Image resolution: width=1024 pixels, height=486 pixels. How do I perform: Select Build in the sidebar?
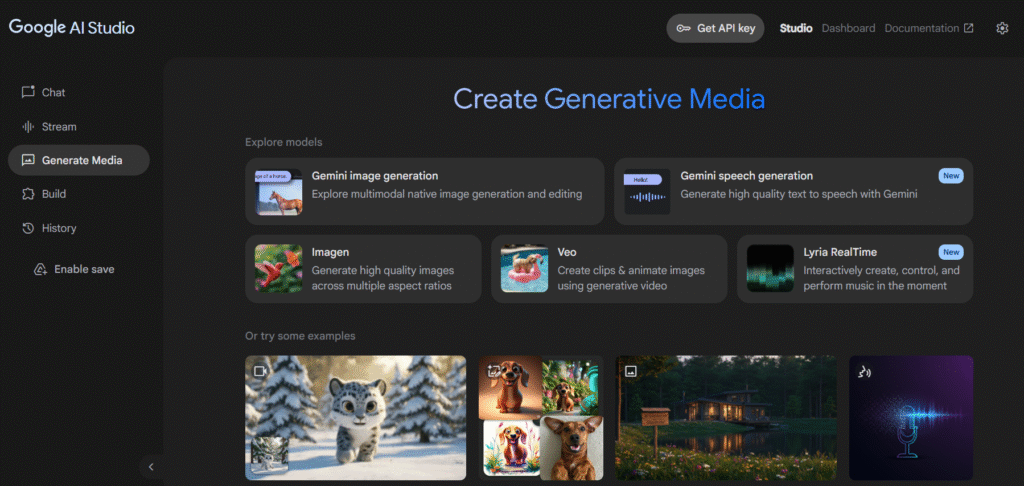pyautogui.click(x=79, y=194)
